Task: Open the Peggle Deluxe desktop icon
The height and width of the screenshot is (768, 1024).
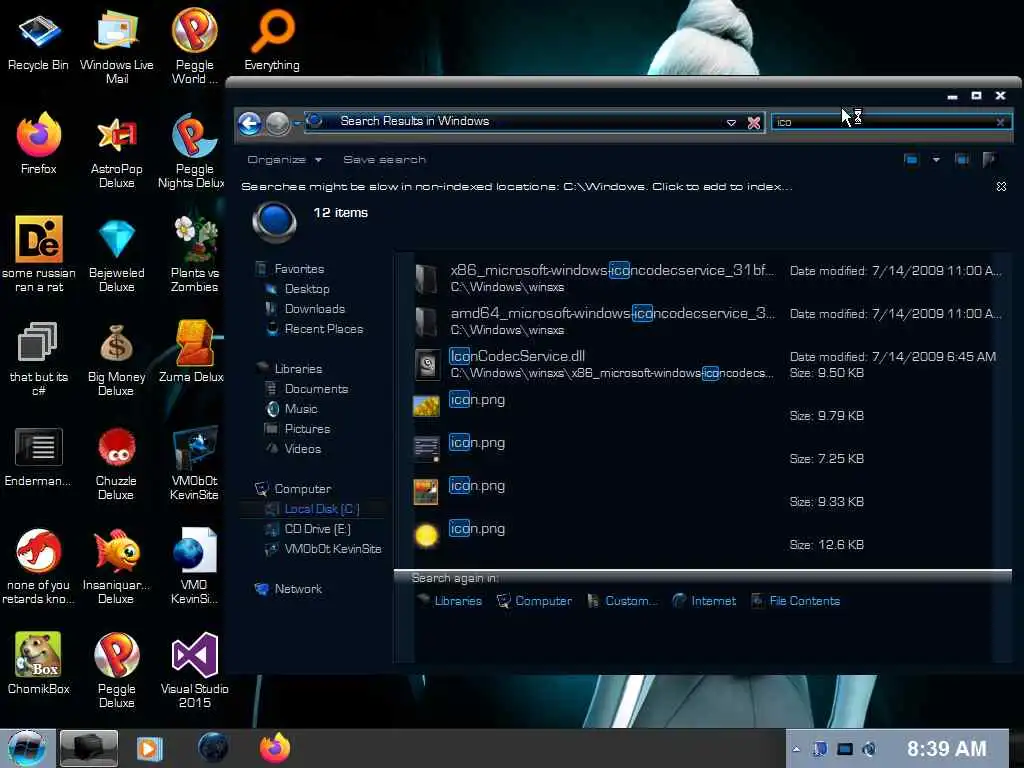Action: pos(116,670)
